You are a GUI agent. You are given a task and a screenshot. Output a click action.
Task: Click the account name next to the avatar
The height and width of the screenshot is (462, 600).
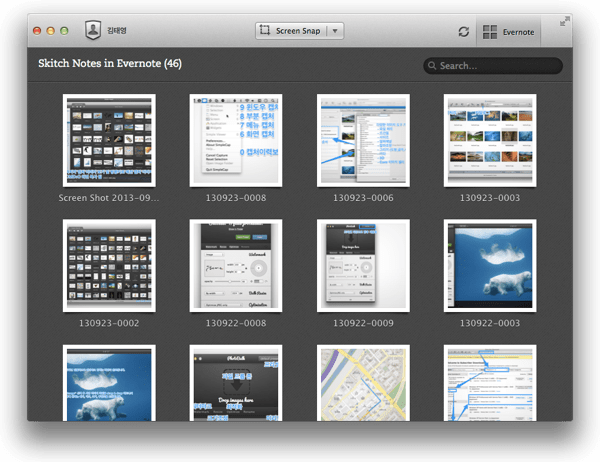coord(117,31)
